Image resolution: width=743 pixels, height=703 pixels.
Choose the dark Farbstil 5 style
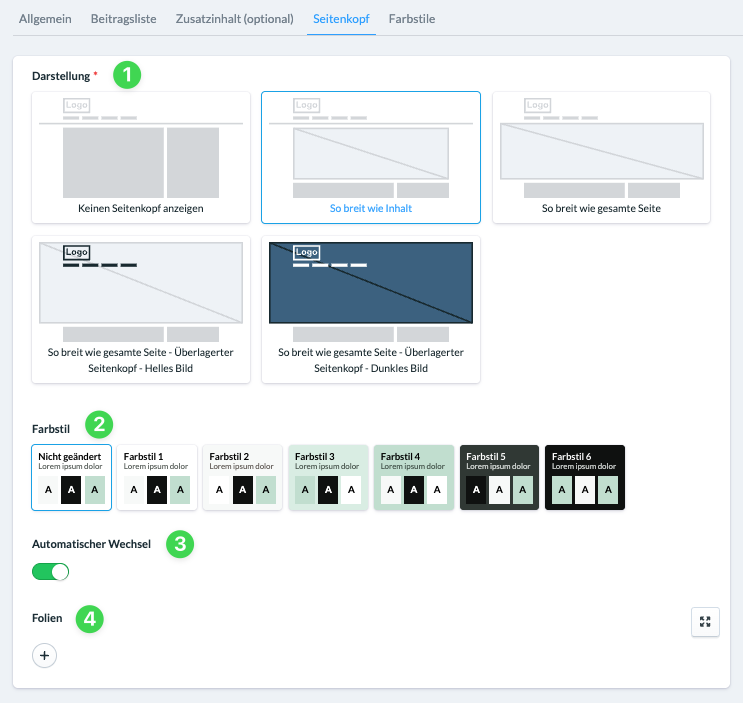tap(499, 478)
